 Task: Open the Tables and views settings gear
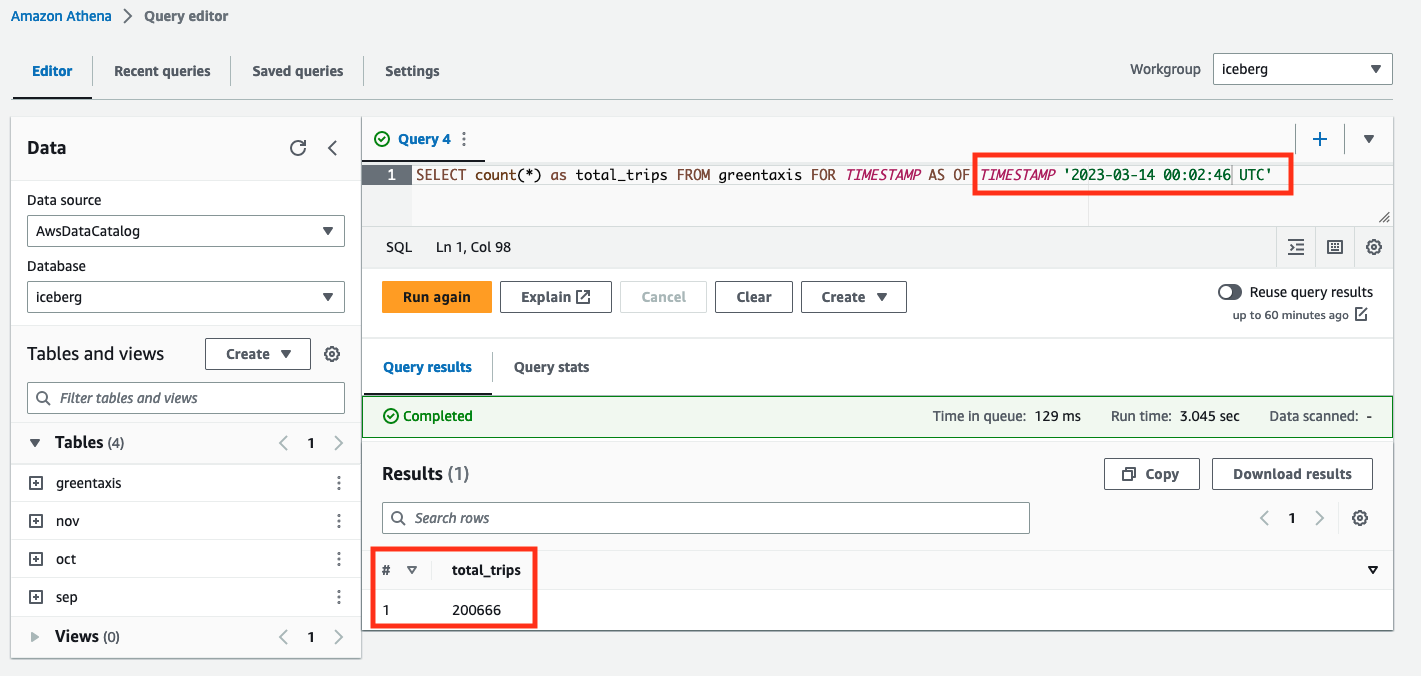tap(332, 353)
